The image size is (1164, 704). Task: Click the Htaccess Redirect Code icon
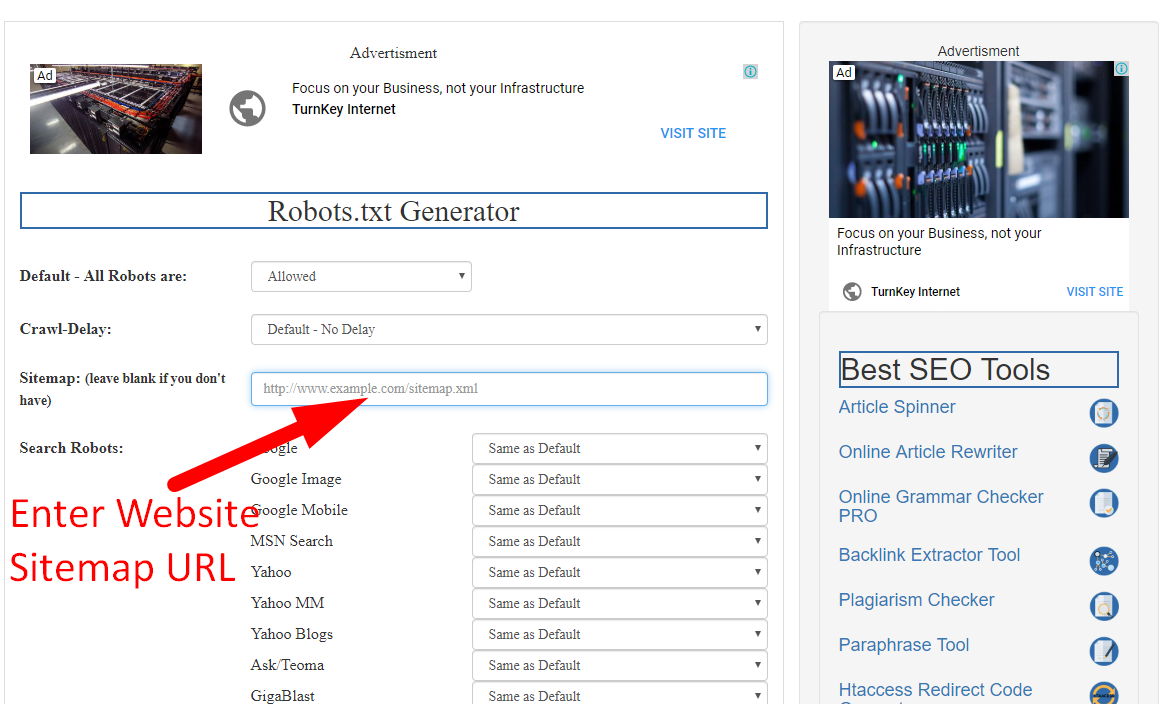point(1104,692)
